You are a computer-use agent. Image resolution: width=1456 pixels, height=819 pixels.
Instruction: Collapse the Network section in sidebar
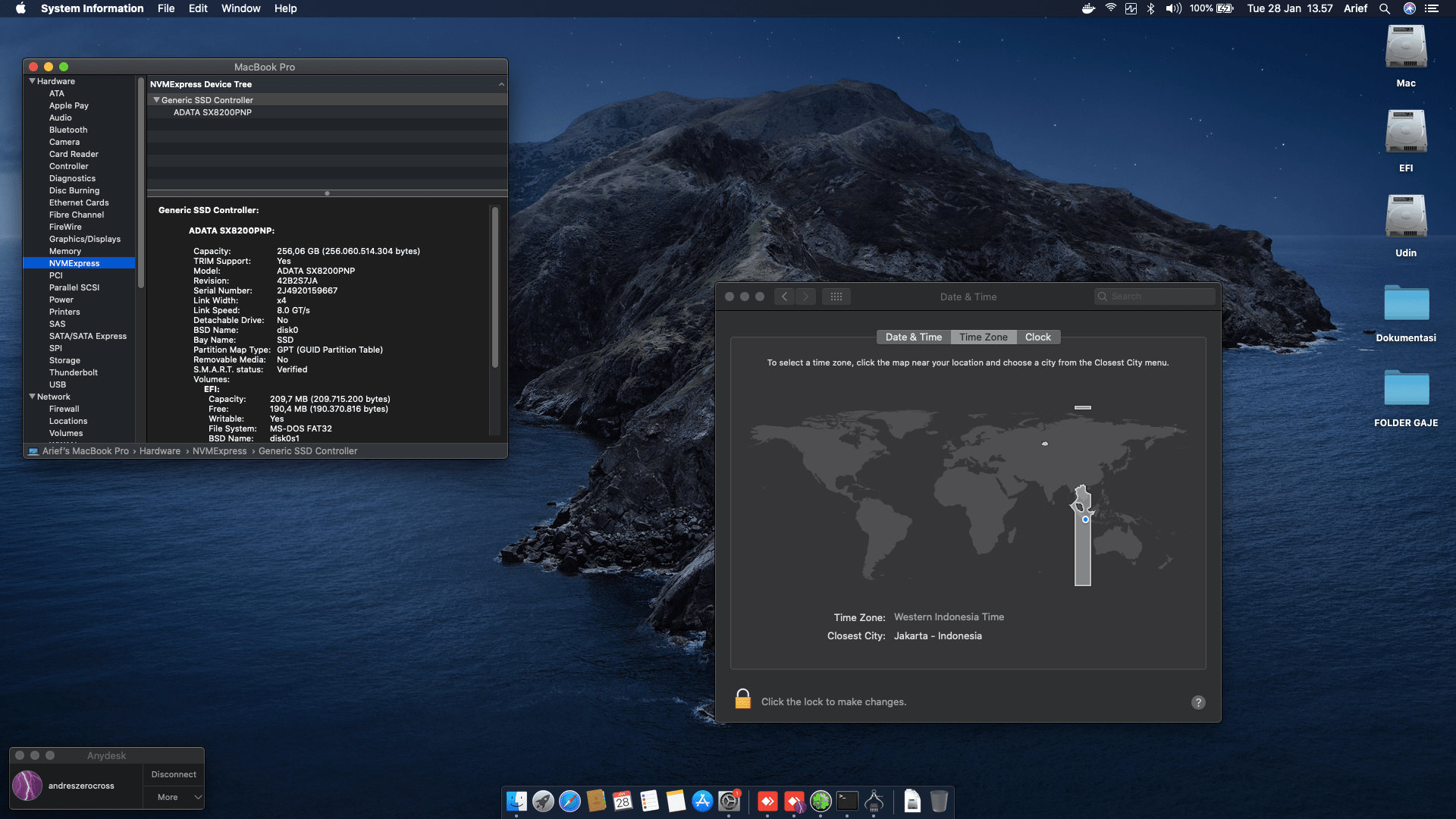pyautogui.click(x=32, y=397)
